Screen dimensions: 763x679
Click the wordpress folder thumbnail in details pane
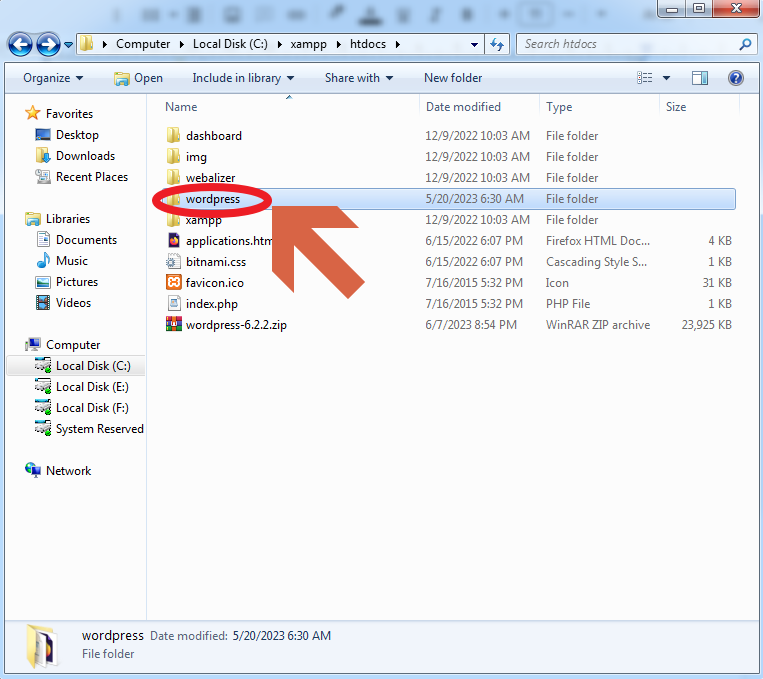[42, 646]
